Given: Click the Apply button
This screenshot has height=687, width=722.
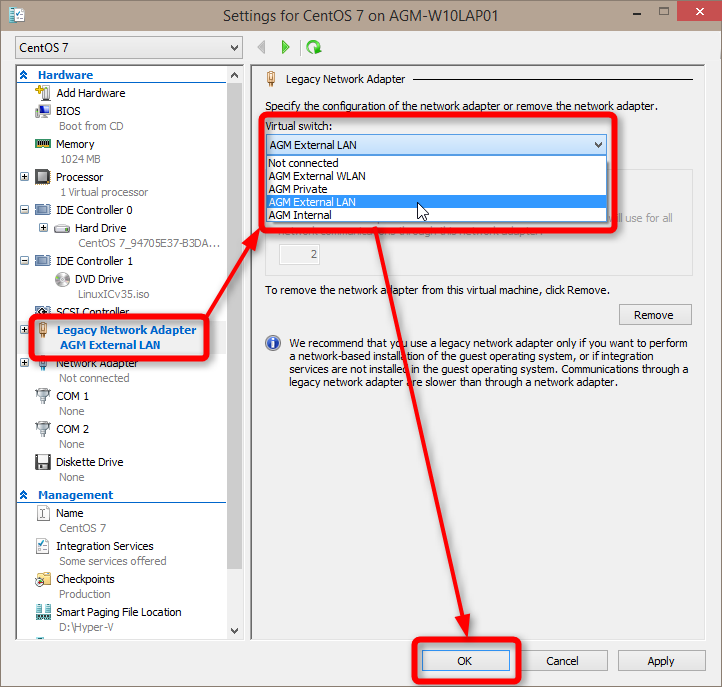Looking at the screenshot, I should click(x=661, y=661).
